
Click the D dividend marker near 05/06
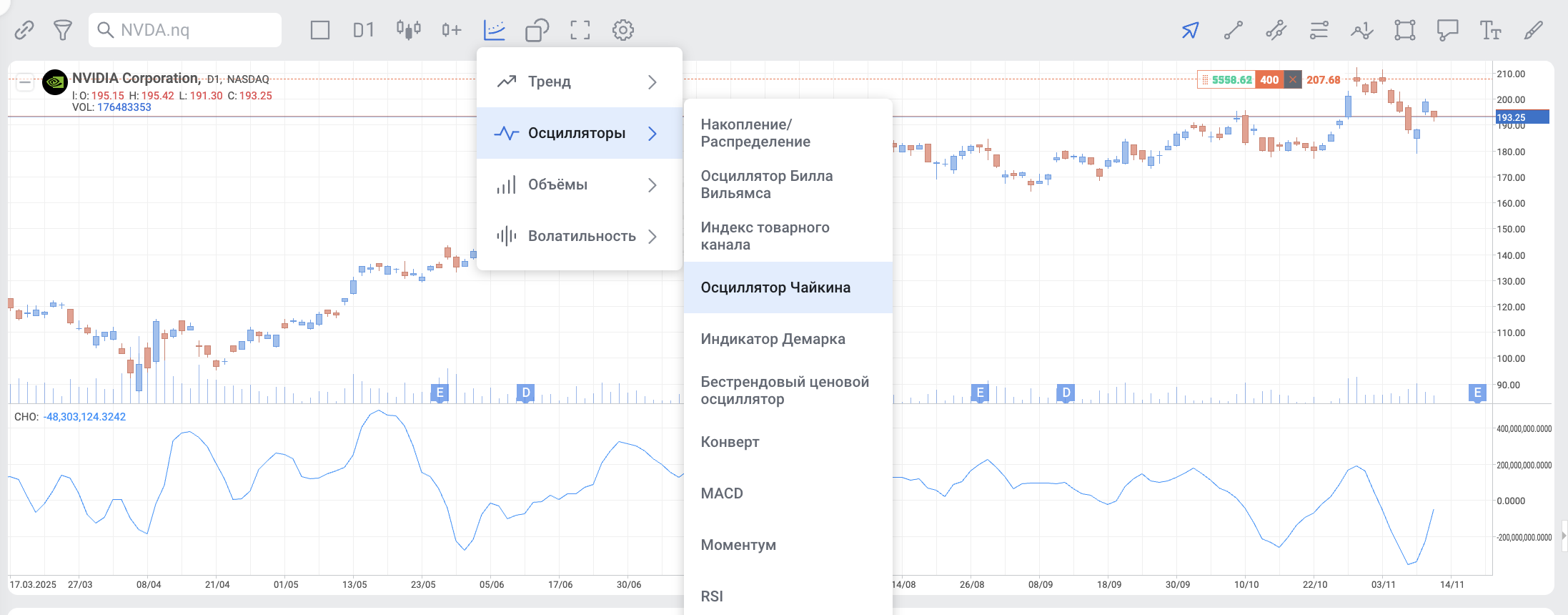tap(526, 393)
